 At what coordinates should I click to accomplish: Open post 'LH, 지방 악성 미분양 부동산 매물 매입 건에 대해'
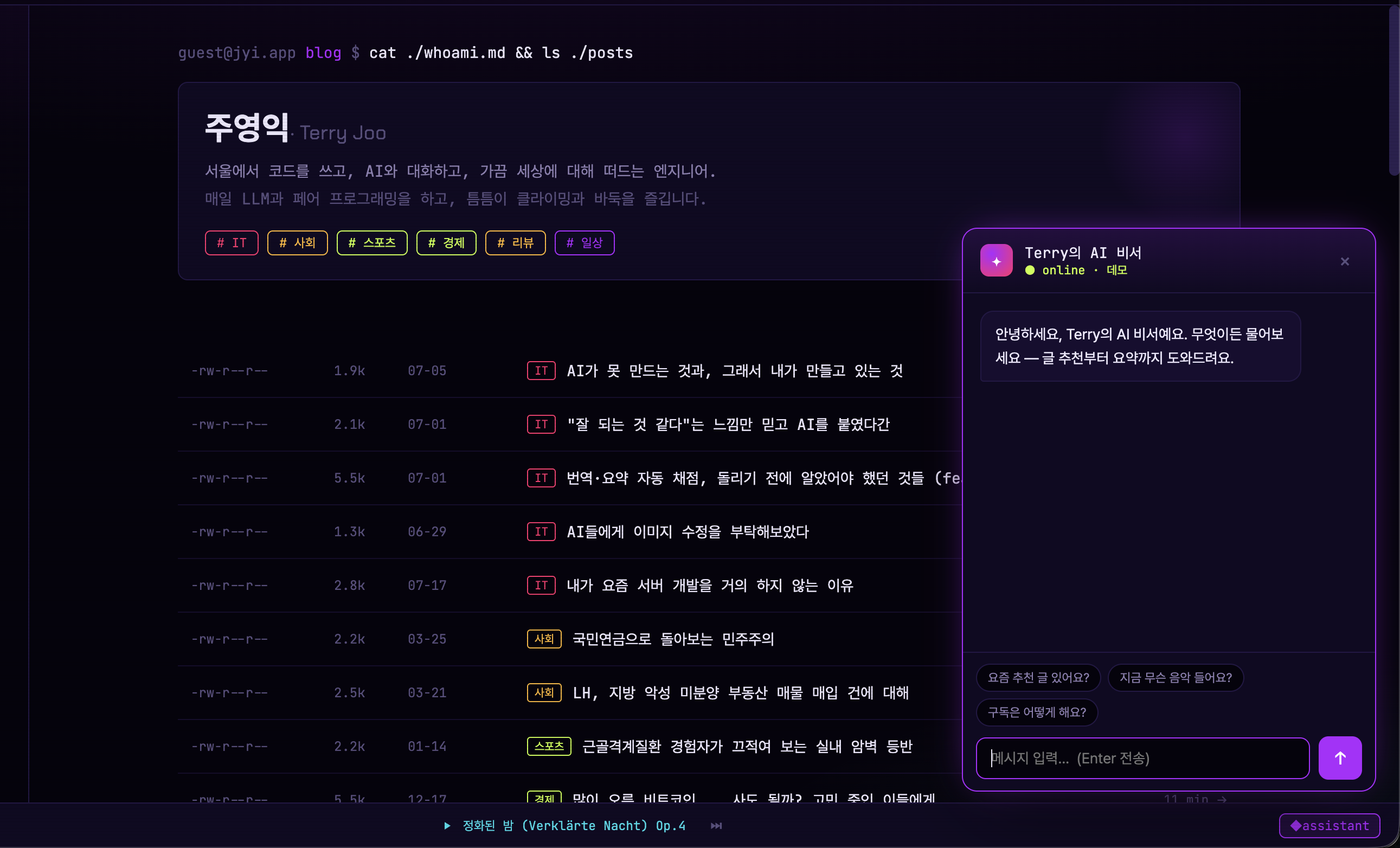(x=741, y=692)
